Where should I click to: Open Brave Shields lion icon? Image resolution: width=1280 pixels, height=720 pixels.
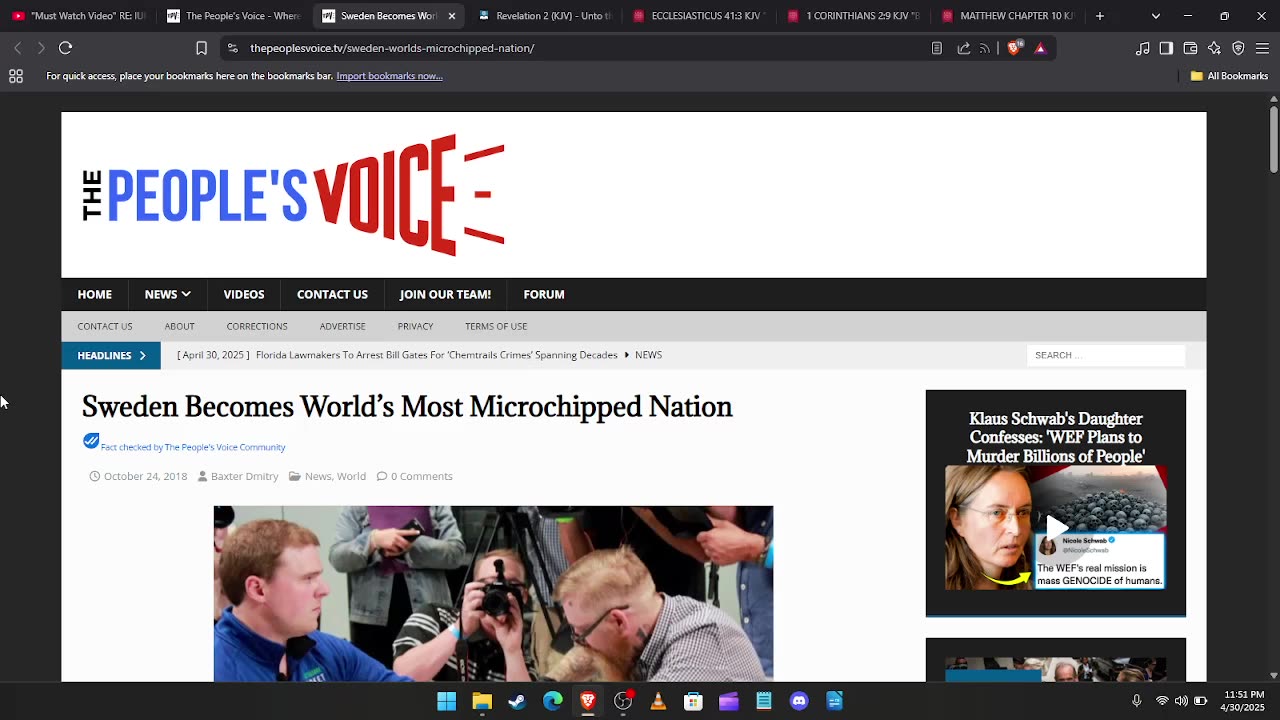tap(1014, 48)
